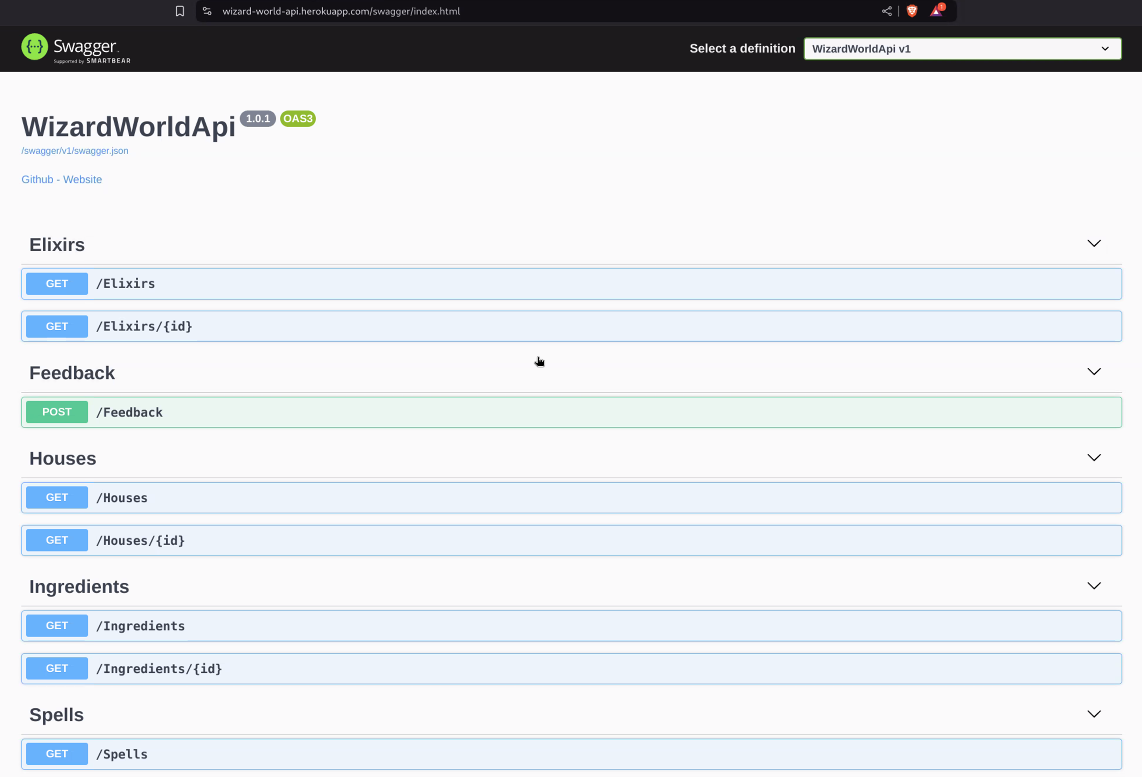Screen dimensions: 1142x777
Task: Collapse the Elixirs section chevron
Action: click(x=1094, y=243)
